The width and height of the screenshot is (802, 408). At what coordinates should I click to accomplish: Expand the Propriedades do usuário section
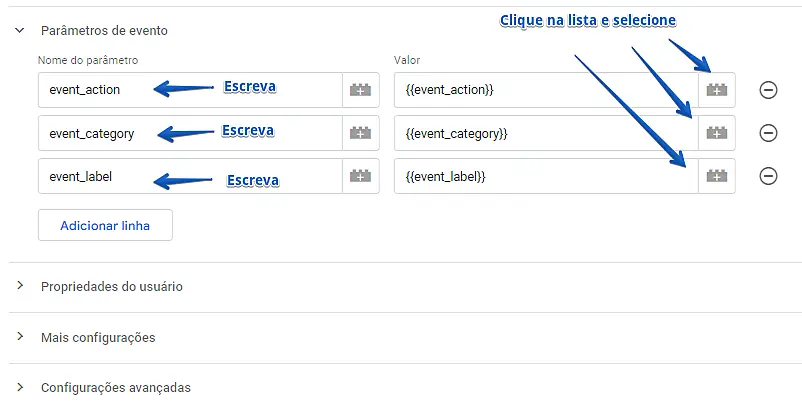pyautogui.click(x=19, y=286)
